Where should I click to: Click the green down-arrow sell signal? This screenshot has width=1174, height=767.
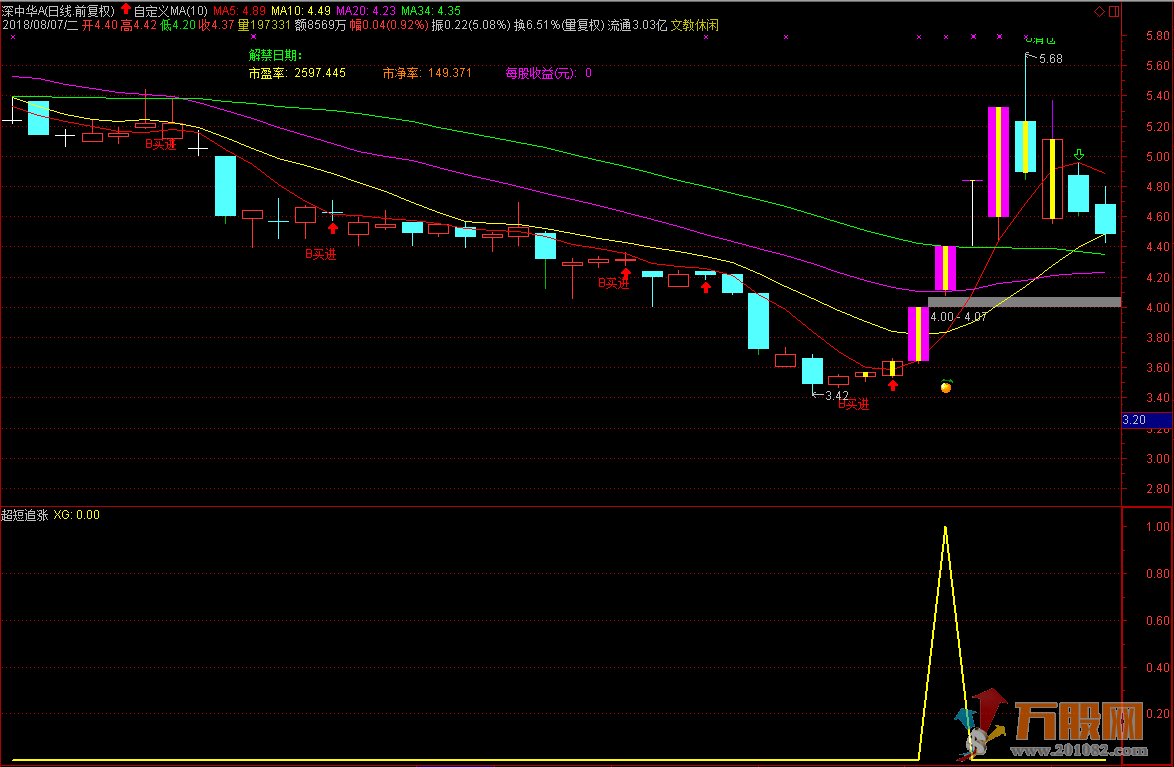pyautogui.click(x=1079, y=154)
